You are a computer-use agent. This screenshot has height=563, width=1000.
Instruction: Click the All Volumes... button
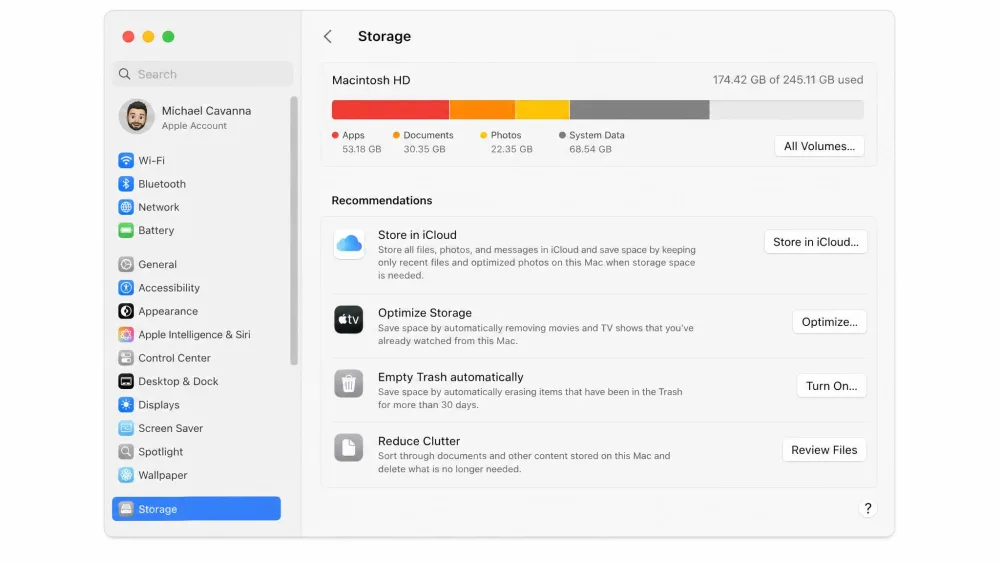click(820, 146)
